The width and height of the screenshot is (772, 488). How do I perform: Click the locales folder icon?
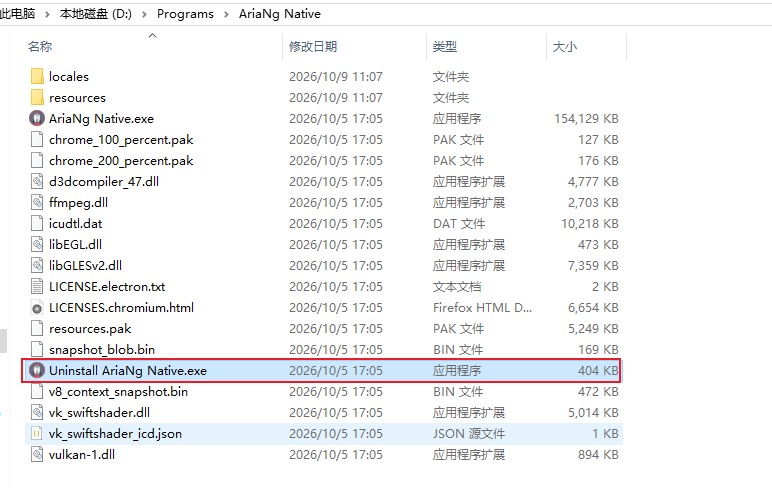pyautogui.click(x=37, y=76)
